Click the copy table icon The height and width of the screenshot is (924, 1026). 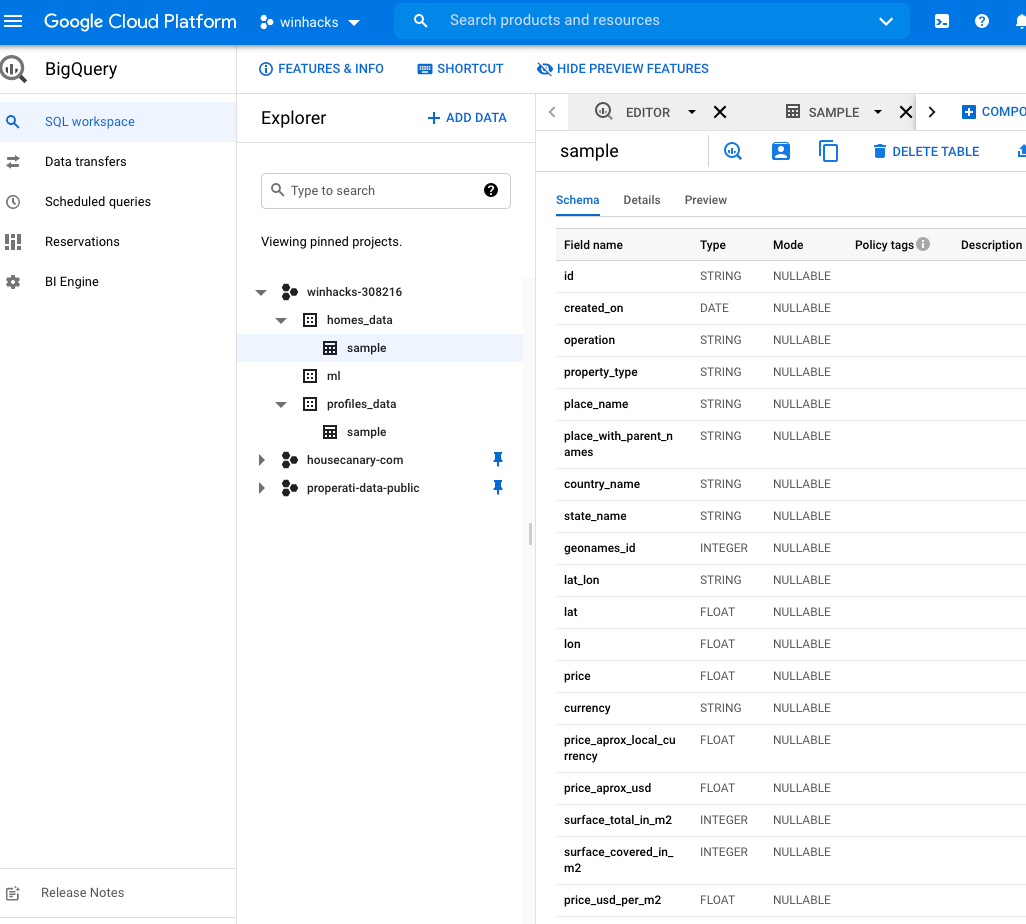point(828,151)
